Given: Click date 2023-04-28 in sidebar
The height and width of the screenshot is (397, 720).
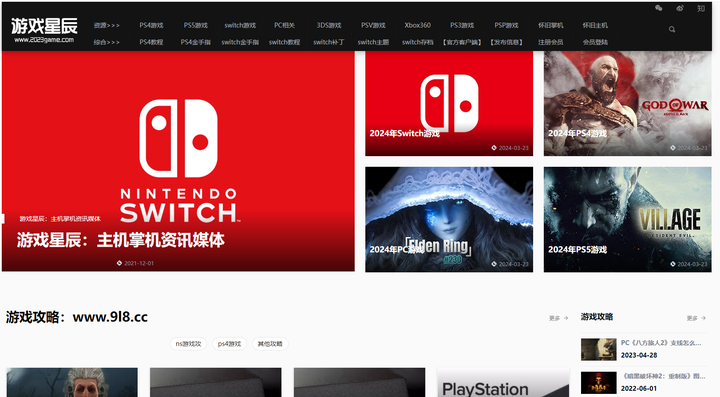Looking at the screenshot, I should point(639,355).
